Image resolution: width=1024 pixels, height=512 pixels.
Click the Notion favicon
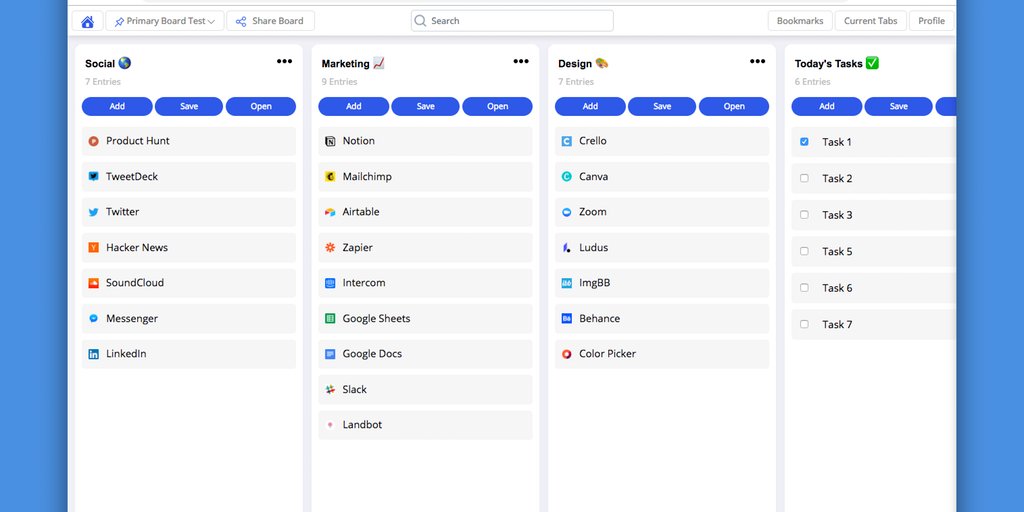pyautogui.click(x=330, y=141)
